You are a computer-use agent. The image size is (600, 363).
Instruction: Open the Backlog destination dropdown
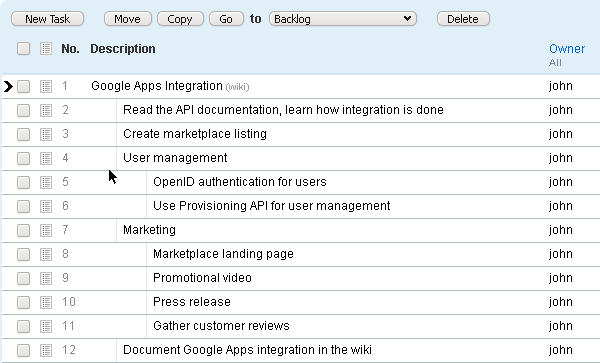(x=343, y=19)
